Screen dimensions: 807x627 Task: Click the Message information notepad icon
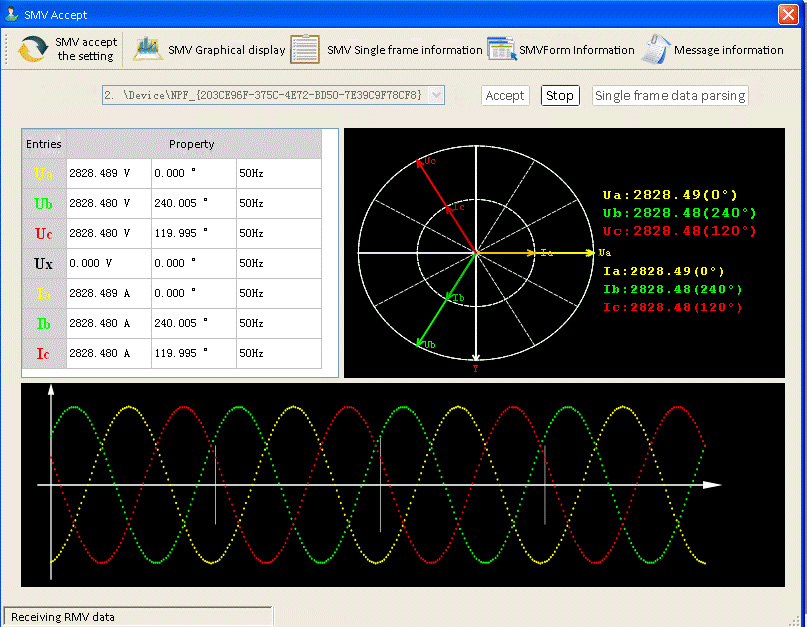point(655,49)
